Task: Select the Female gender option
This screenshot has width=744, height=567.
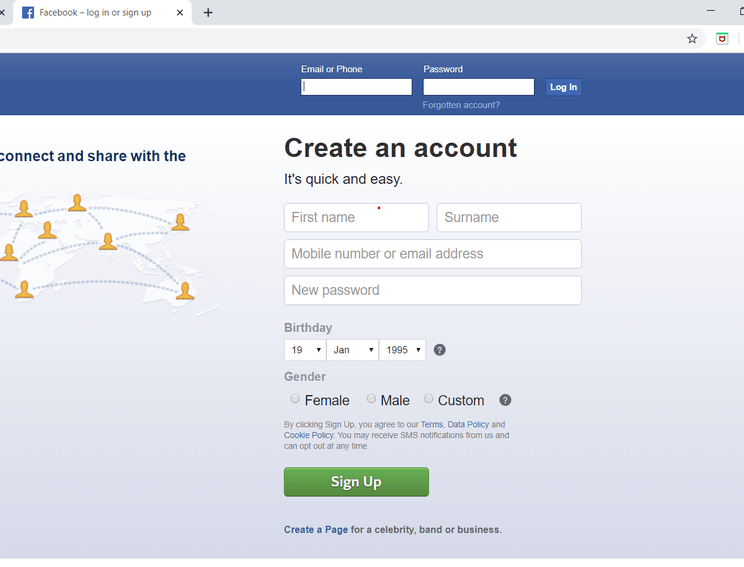Action: point(295,399)
